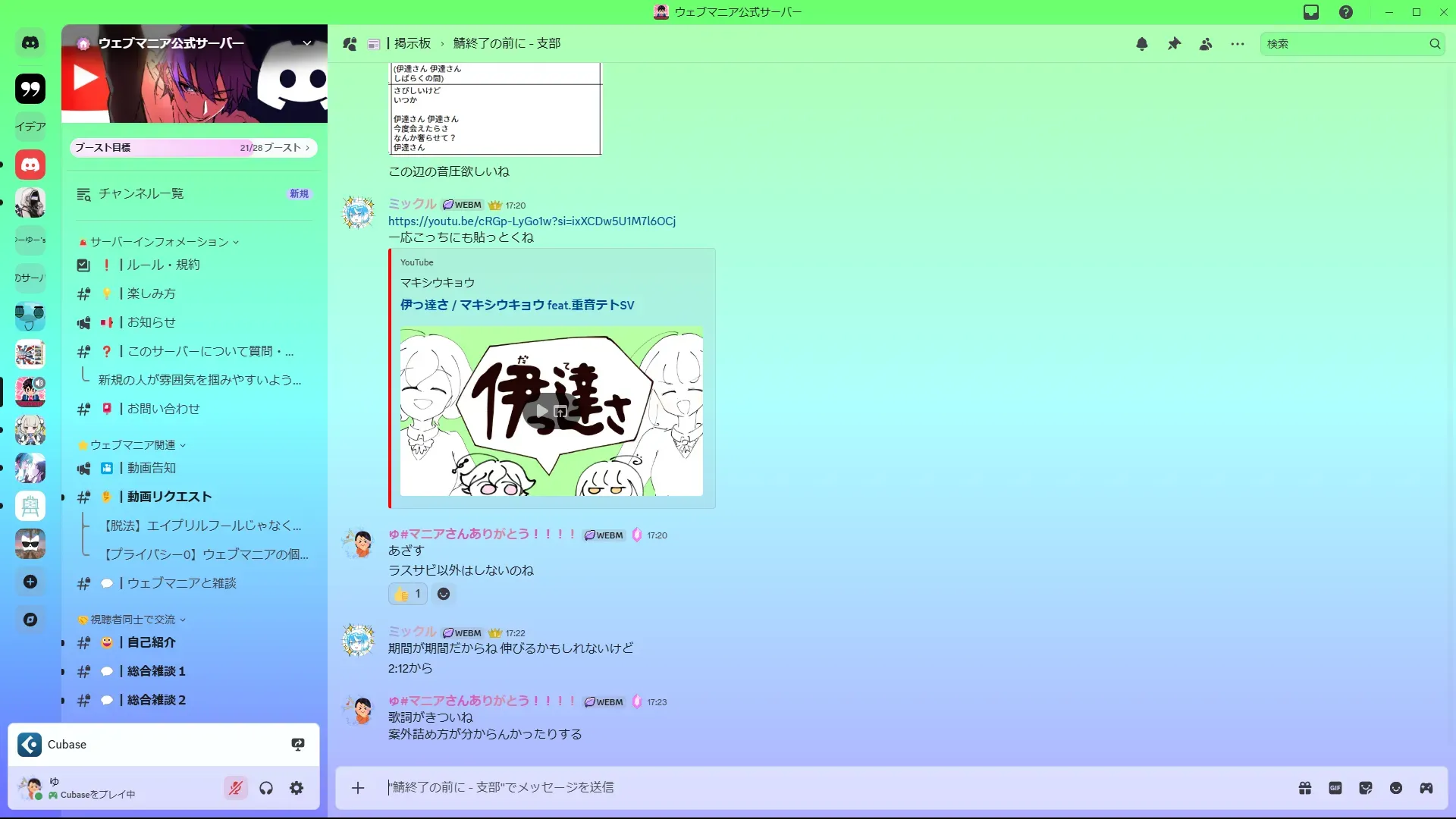This screenshot has height=819, width=1456.
Task: Show the member list icon
Action: [1206, 44]
